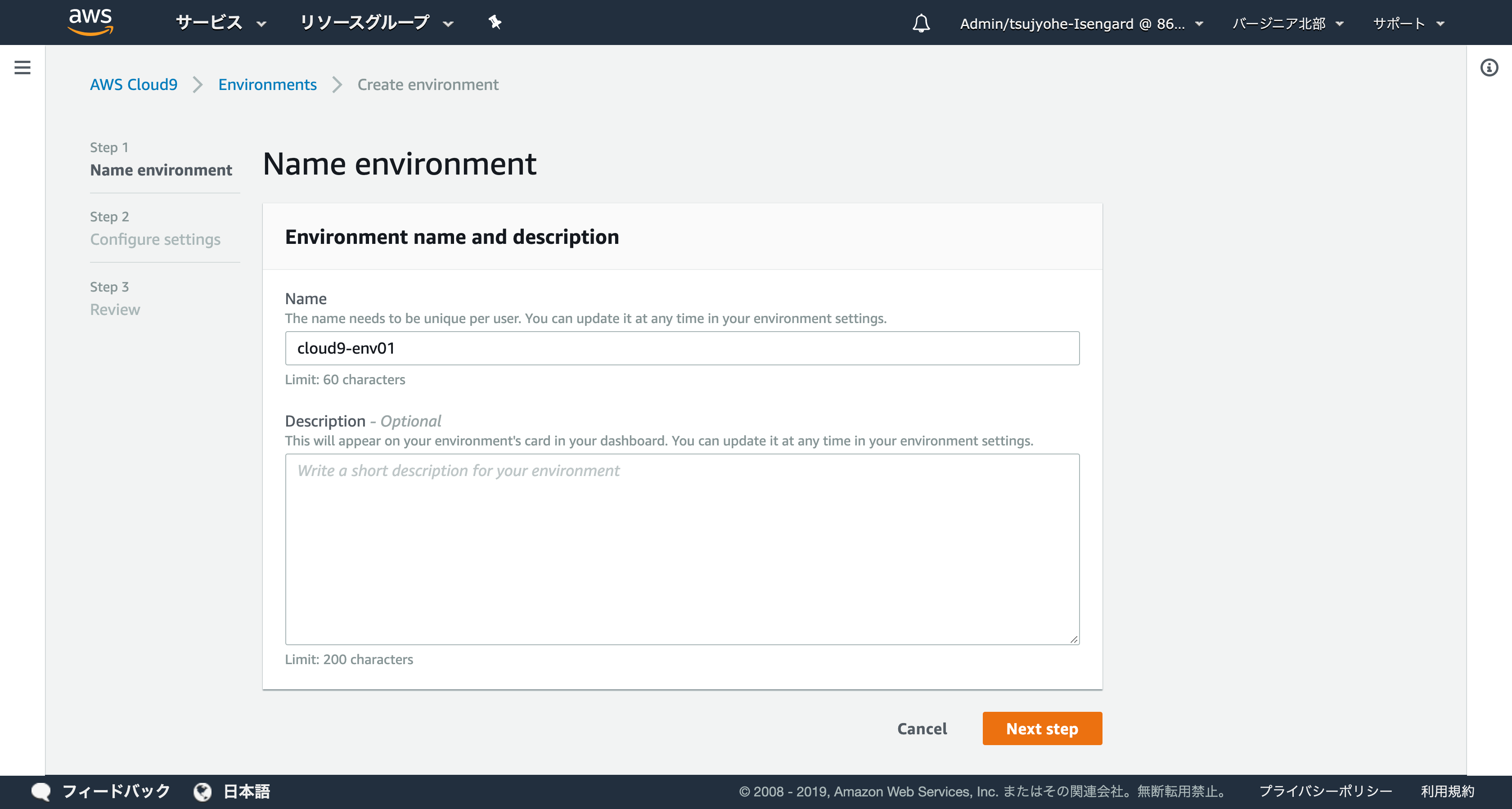The image size is (1512, 809).
Task: Expand the サービス services dropdown
Action: click(x=221, y=23)
